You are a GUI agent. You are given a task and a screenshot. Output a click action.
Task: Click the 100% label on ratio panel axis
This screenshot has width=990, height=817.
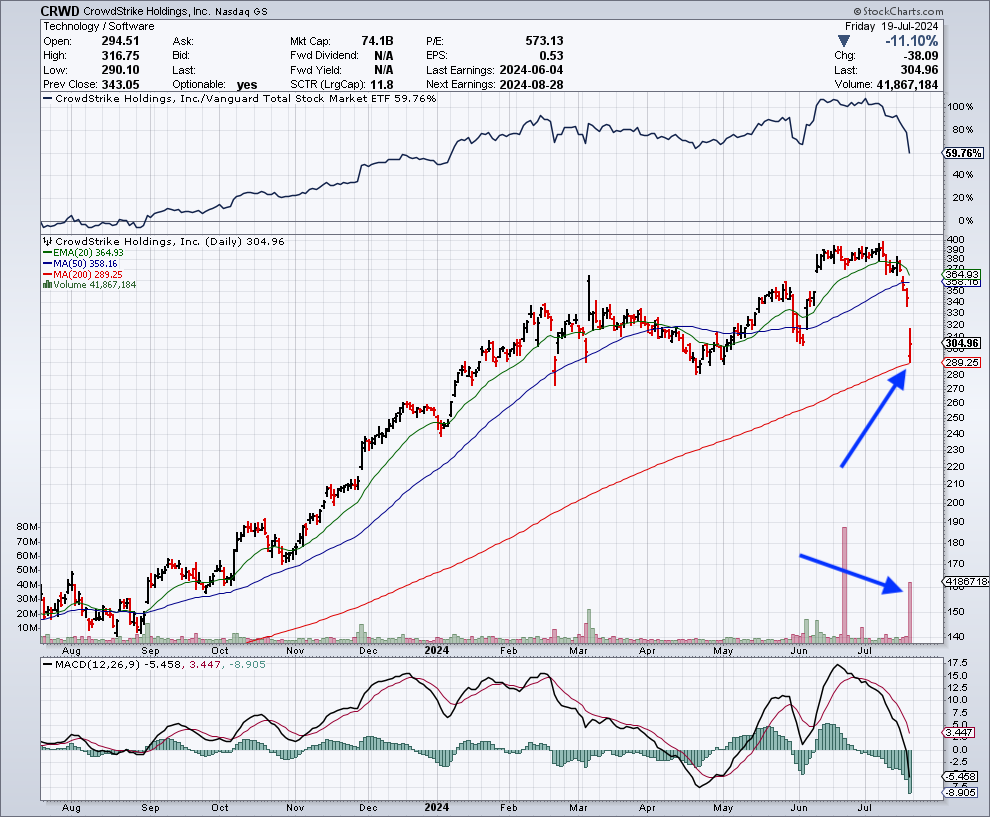[x=960, y=107]
